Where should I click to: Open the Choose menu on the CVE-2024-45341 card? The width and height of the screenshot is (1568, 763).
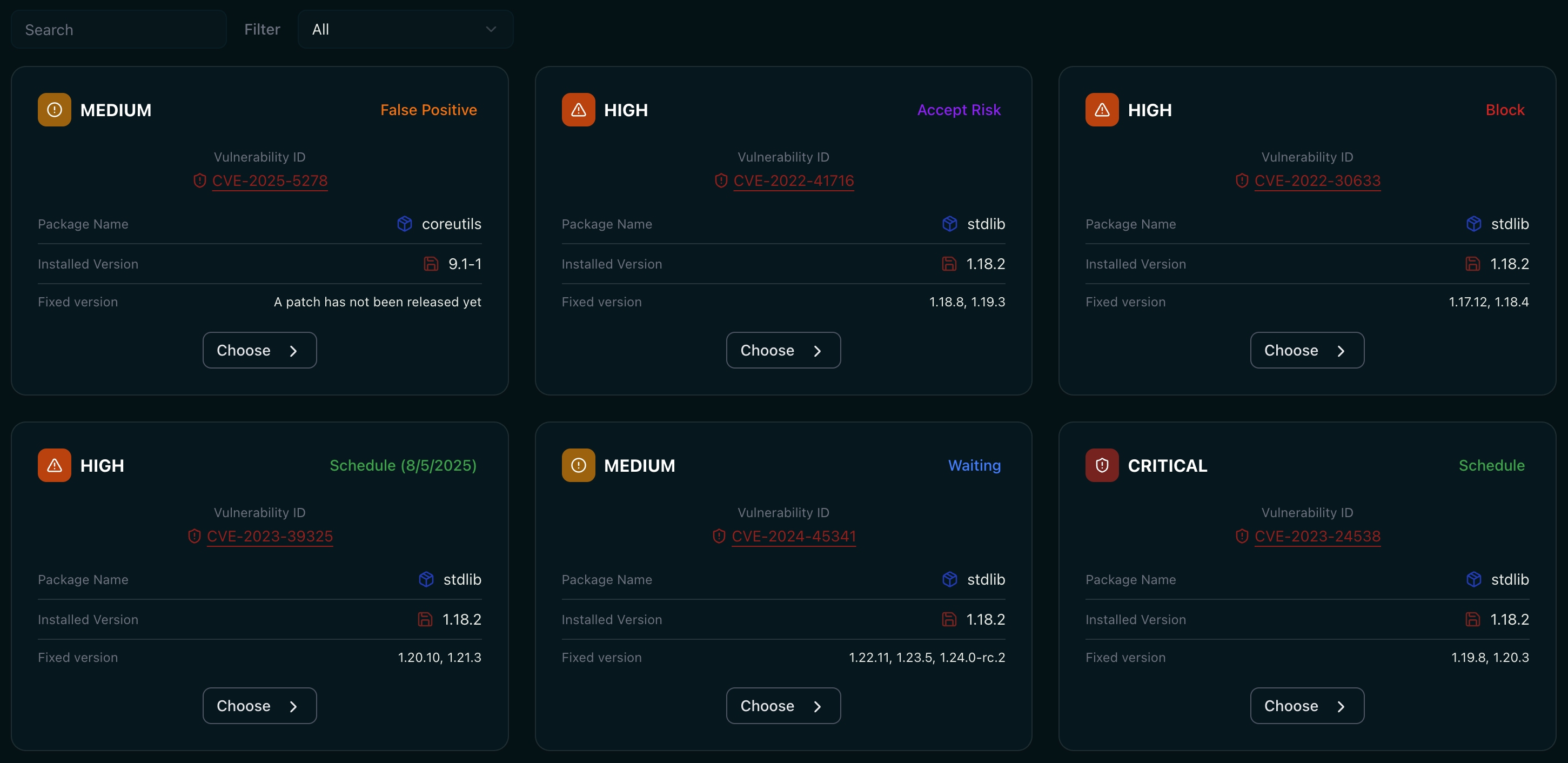point(783,706)
